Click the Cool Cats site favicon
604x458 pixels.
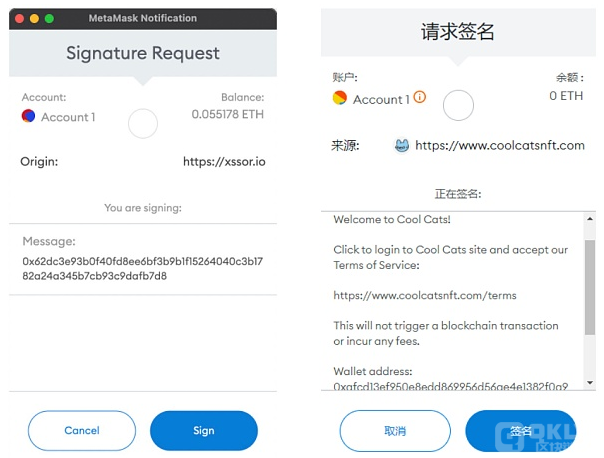tap(402, 146)
